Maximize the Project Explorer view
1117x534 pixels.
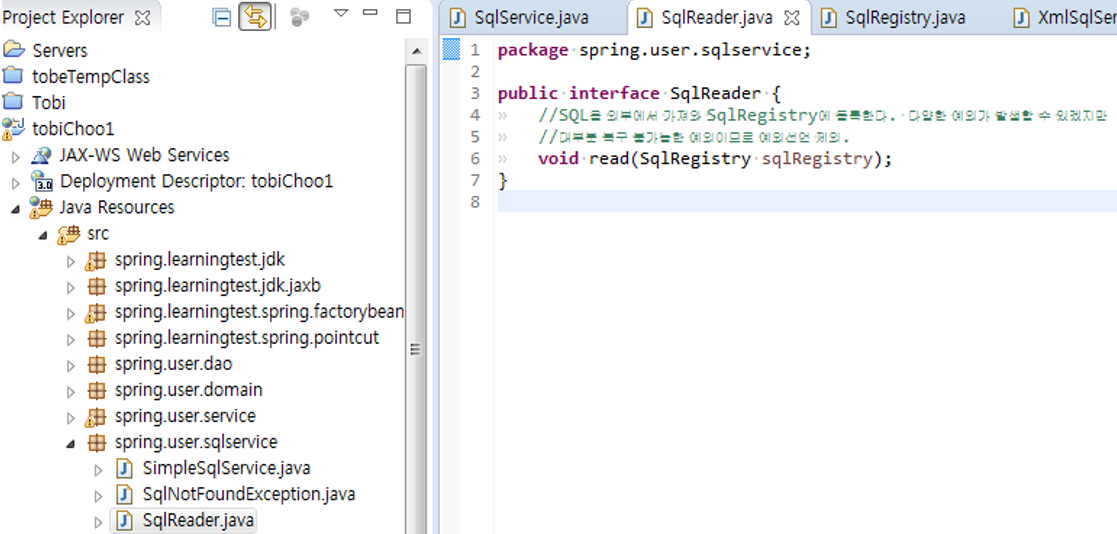[403, 16]
